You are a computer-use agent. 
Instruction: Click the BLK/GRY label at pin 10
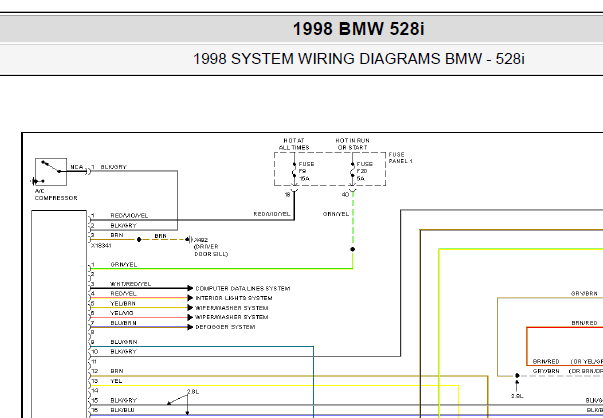[x=123, y=351]
